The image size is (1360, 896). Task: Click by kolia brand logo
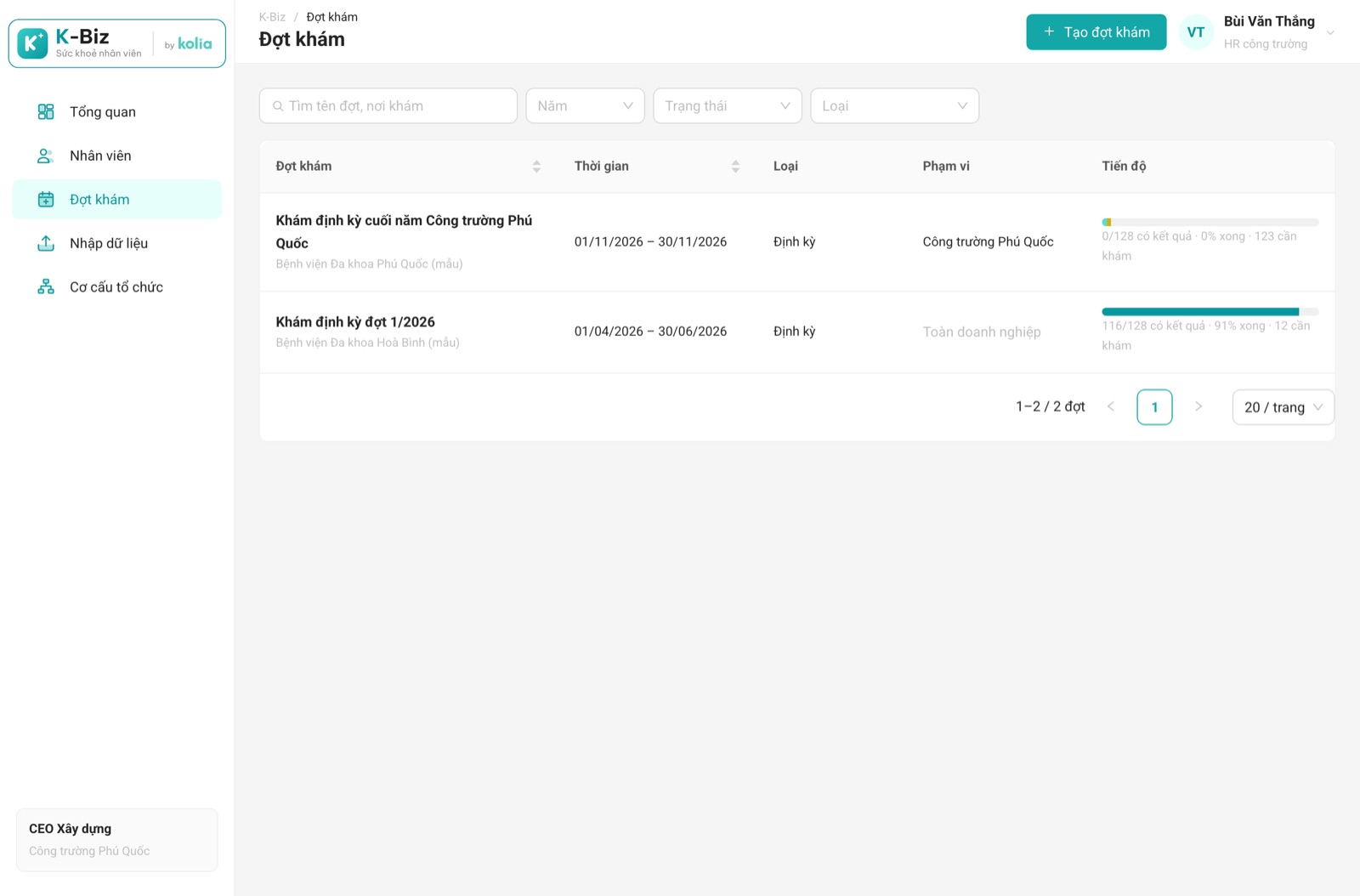(x=189, y=43)
